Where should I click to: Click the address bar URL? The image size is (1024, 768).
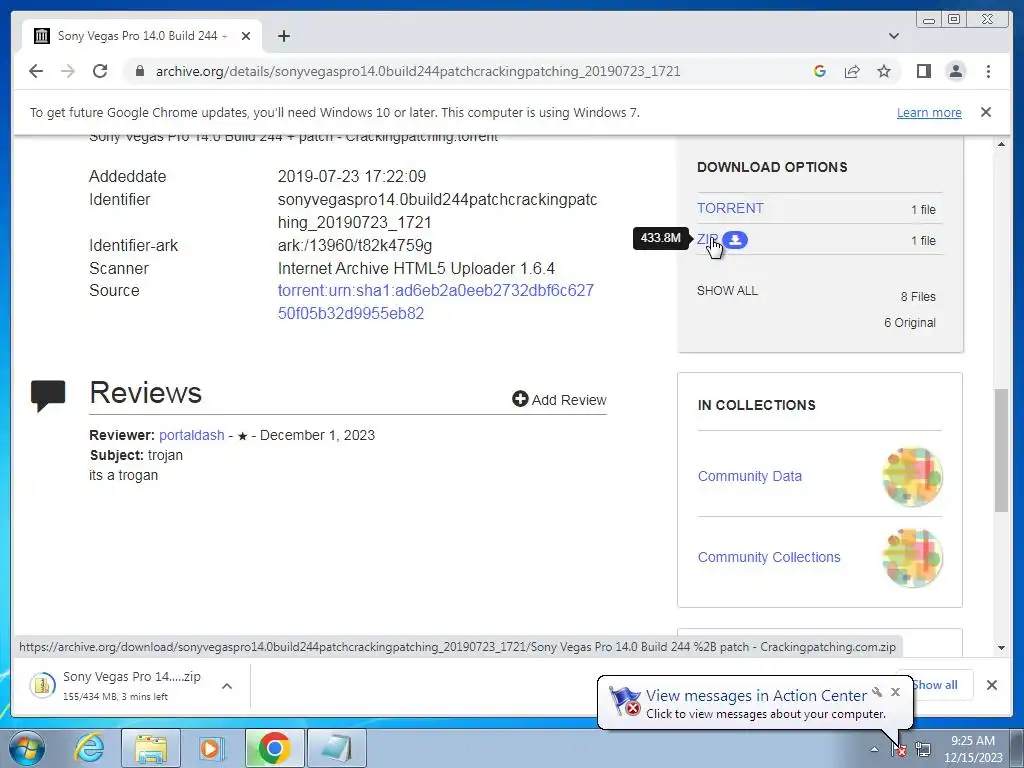[x=418, y=71]
